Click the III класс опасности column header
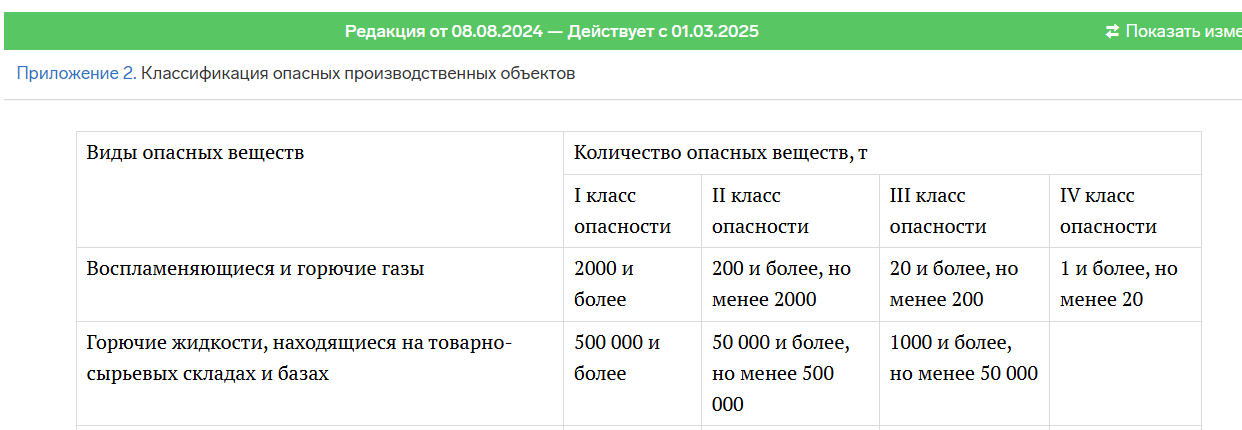 (937, 211)
